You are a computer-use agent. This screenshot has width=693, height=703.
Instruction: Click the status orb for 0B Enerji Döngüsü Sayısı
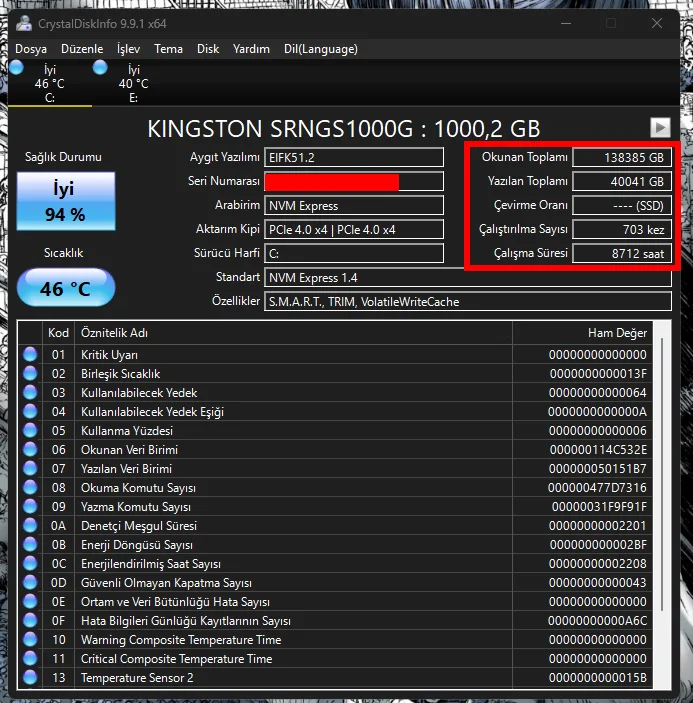[30, 544]
